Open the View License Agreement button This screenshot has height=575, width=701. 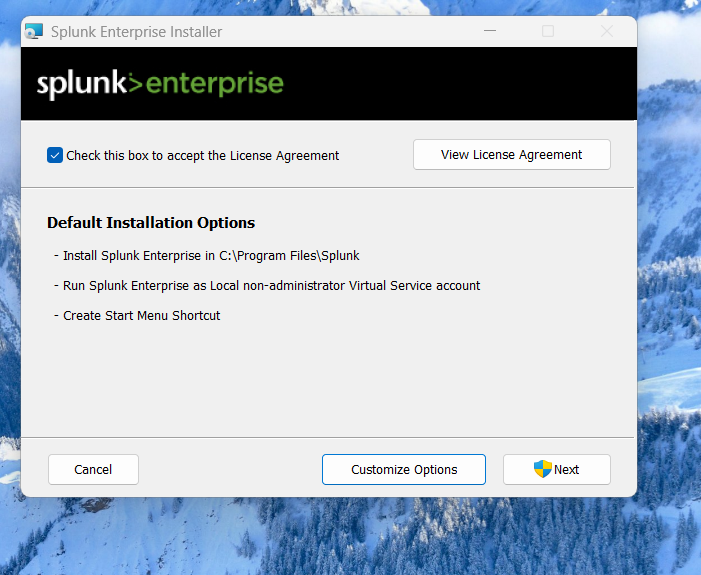click(x=511, y=155)
